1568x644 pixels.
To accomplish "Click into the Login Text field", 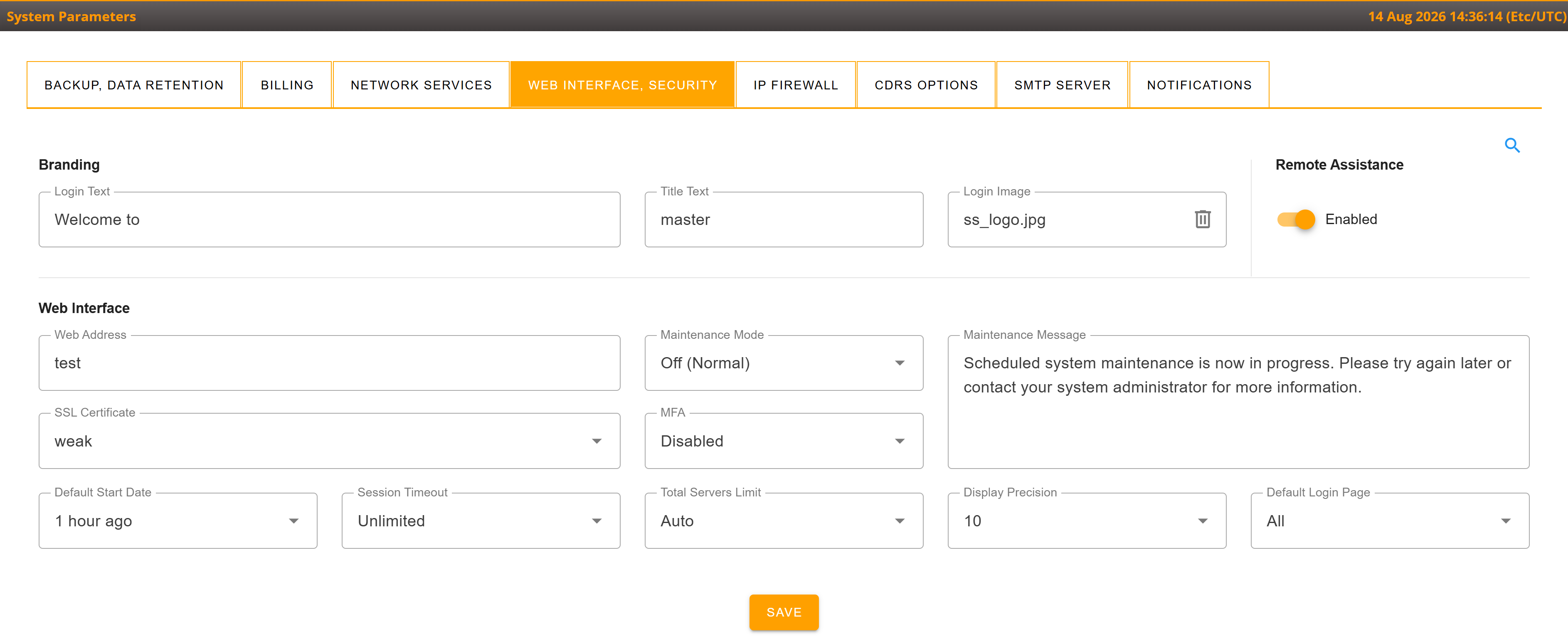I will click(329, 219).
